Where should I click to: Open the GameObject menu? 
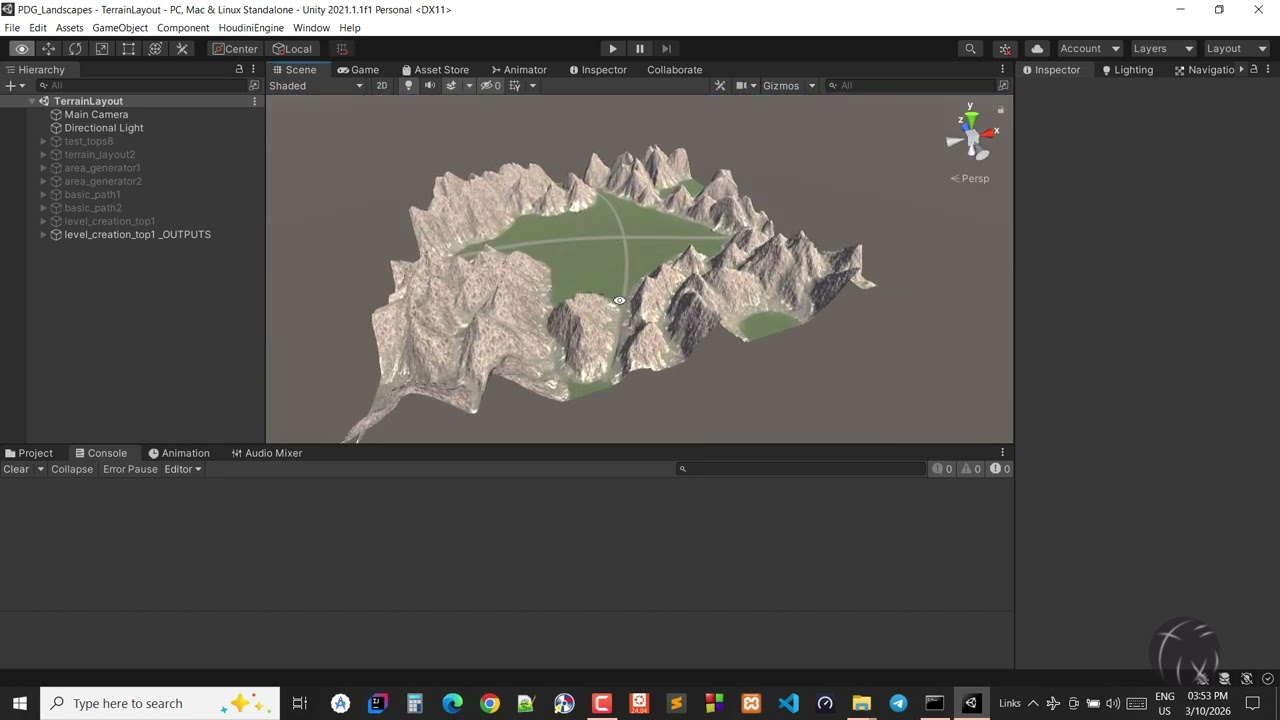(120, 28)
